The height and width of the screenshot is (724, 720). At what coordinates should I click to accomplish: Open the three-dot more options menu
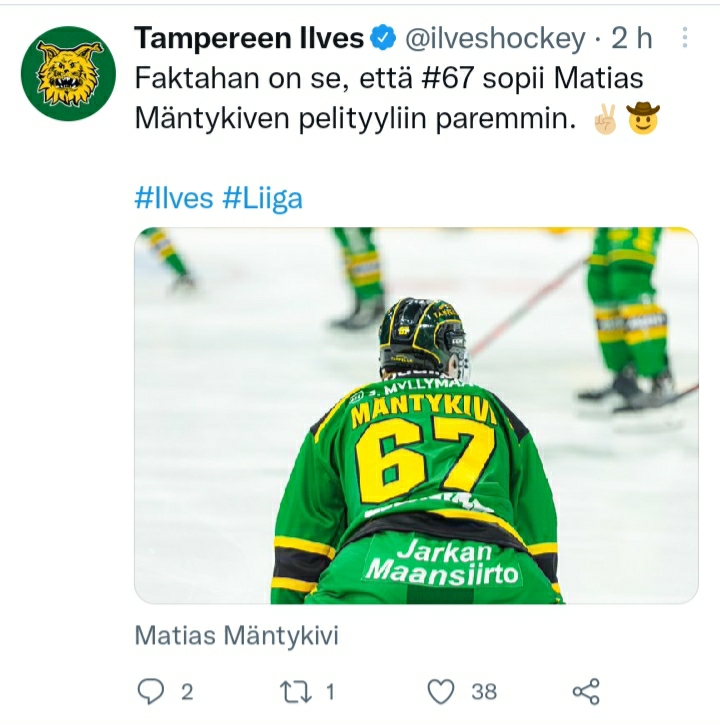[685, 38]
